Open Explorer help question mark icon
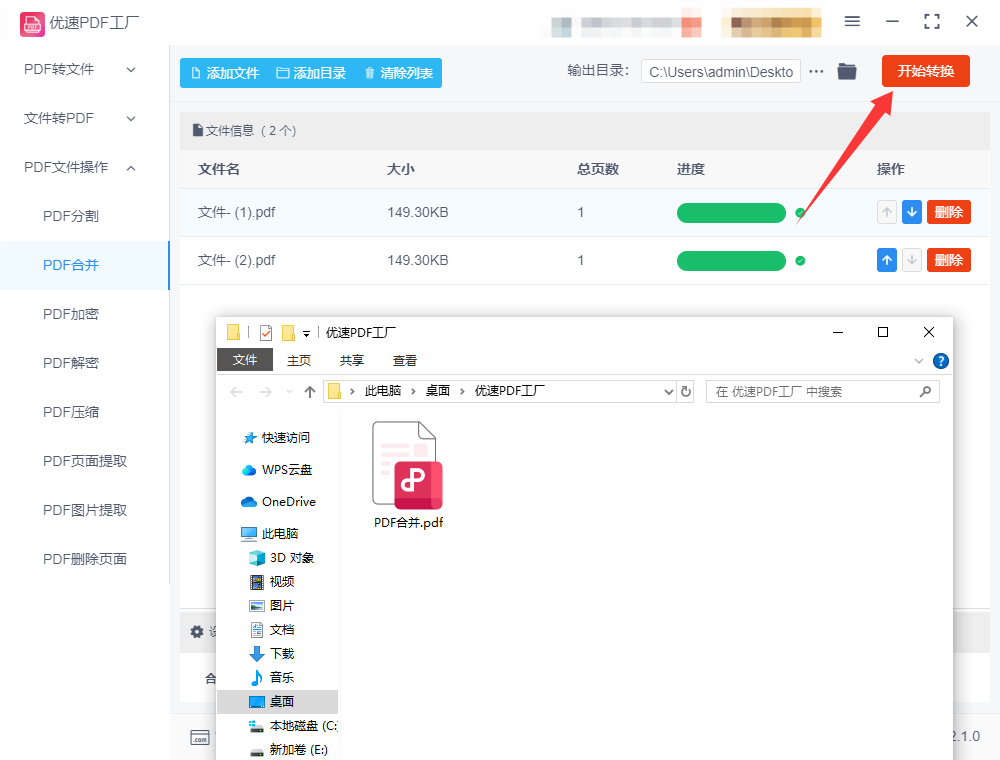1000x760 pixels. (x=941, y=361)
